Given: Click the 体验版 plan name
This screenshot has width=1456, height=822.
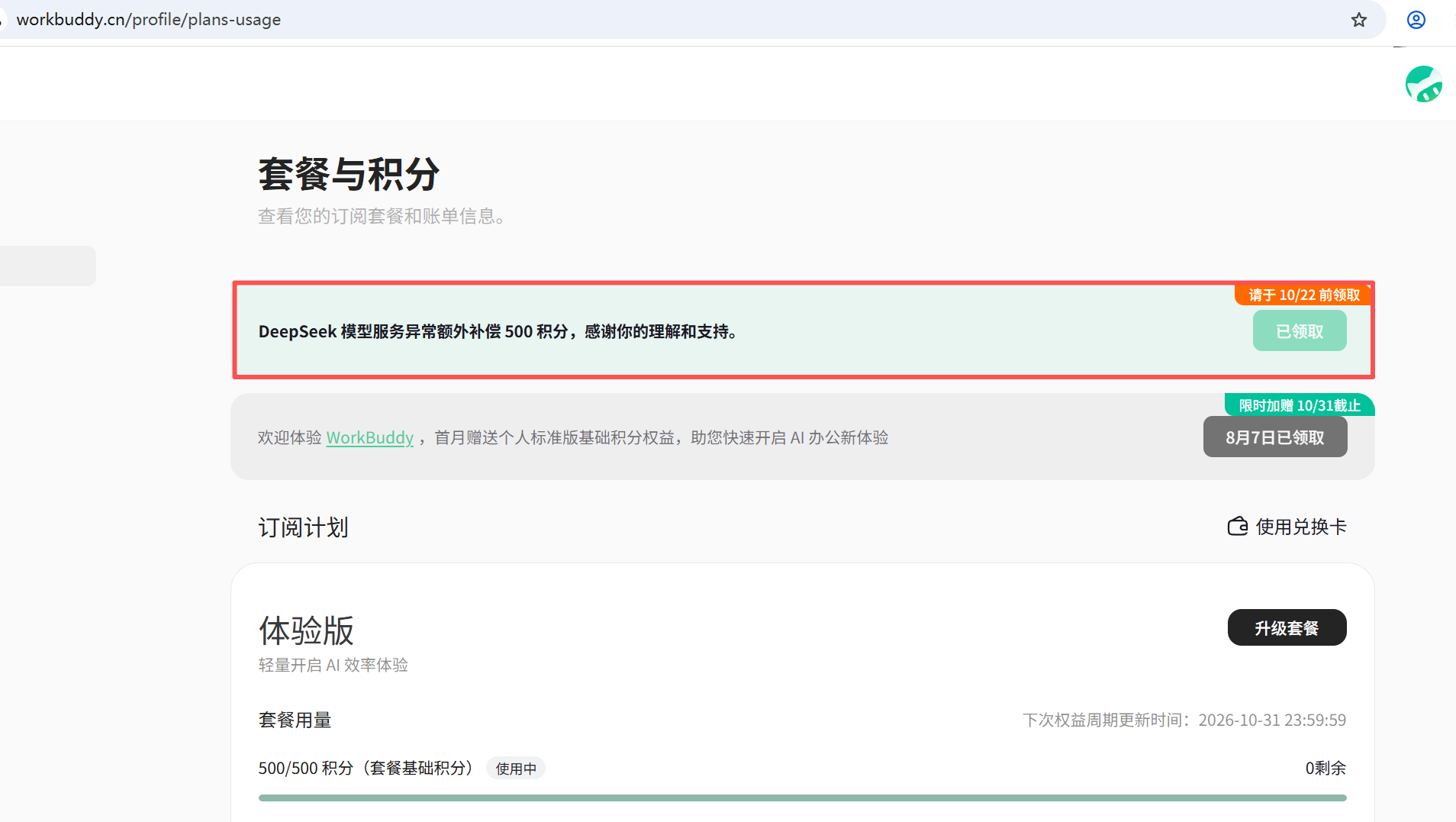Looking at the screenshot, I should [x=306, y=631].
